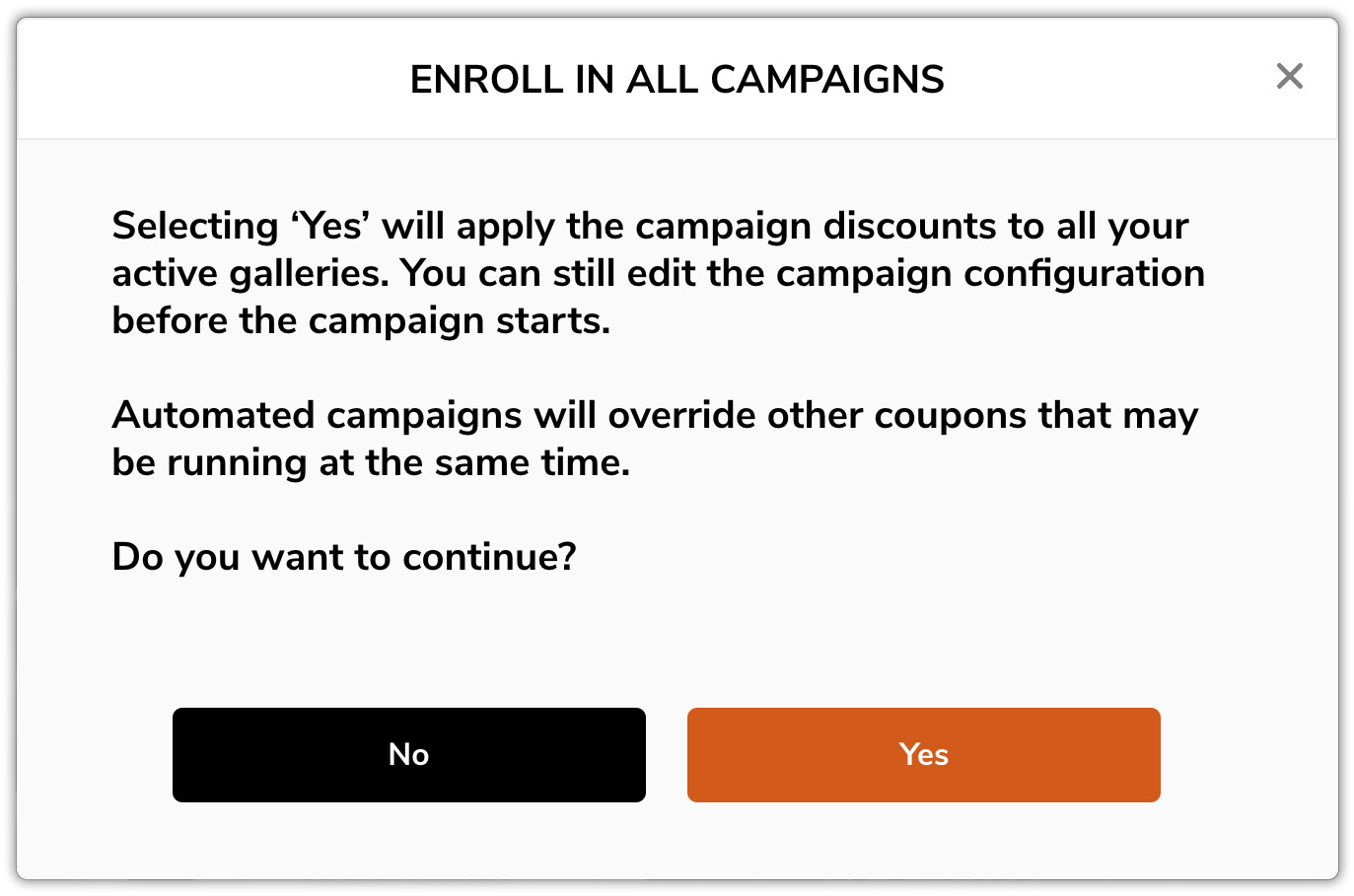
Task: Decline enrollment with the black No button
Action: 409,754
